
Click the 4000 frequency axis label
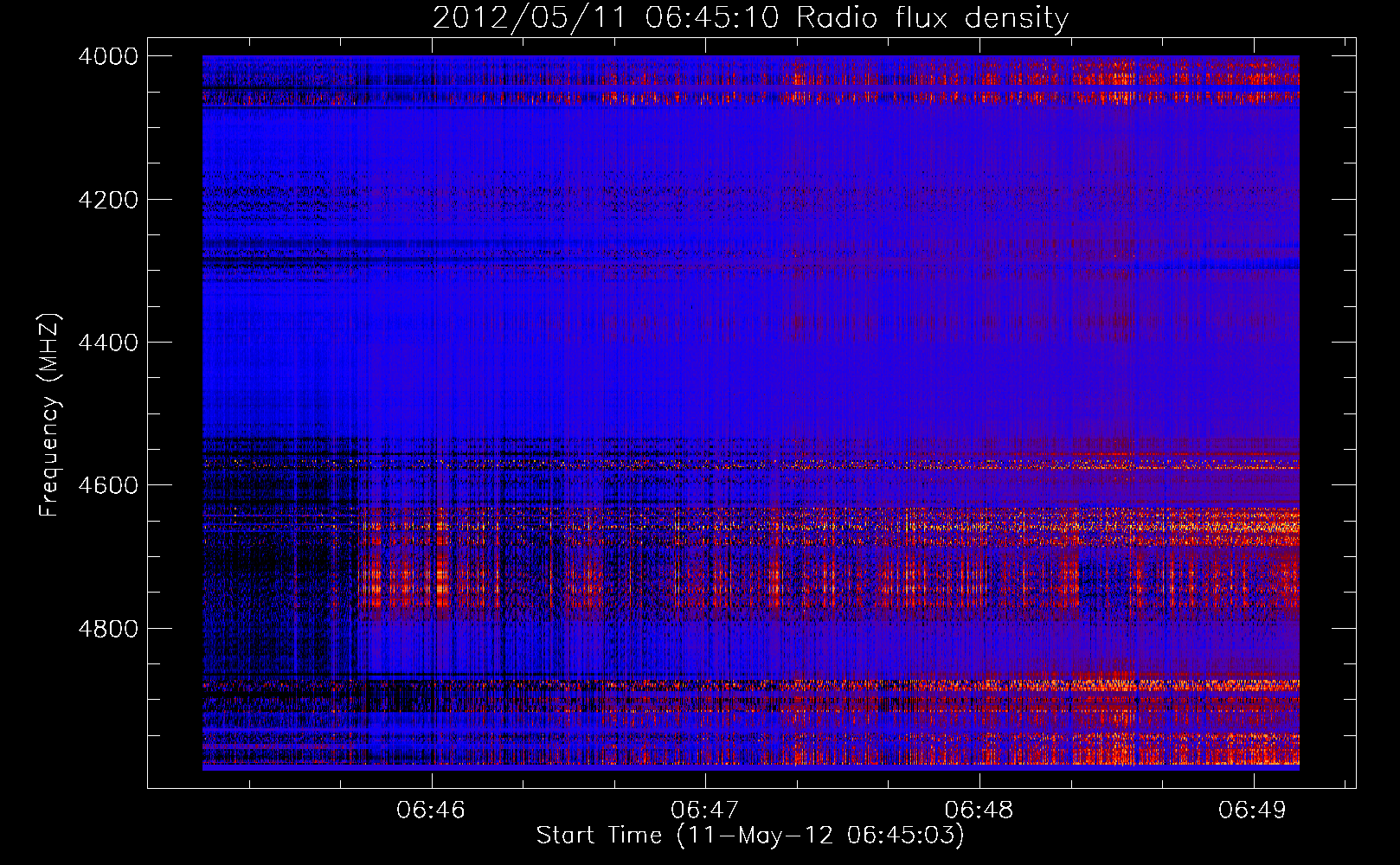tap(108, 56)
